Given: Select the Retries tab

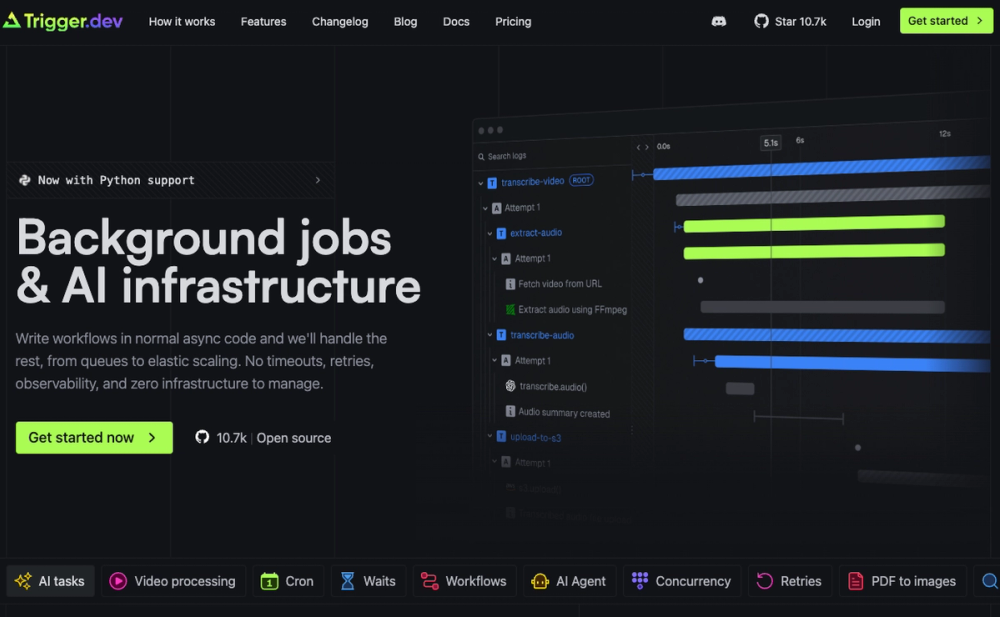Looking at the screenshot, I should point(790,581).
